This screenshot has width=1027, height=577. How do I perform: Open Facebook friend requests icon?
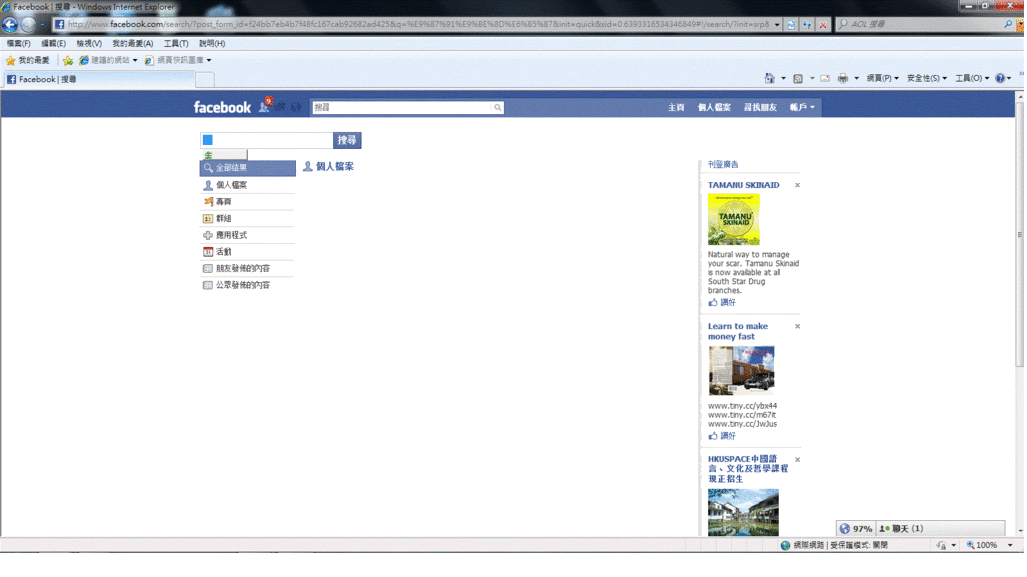pos(265,106)
